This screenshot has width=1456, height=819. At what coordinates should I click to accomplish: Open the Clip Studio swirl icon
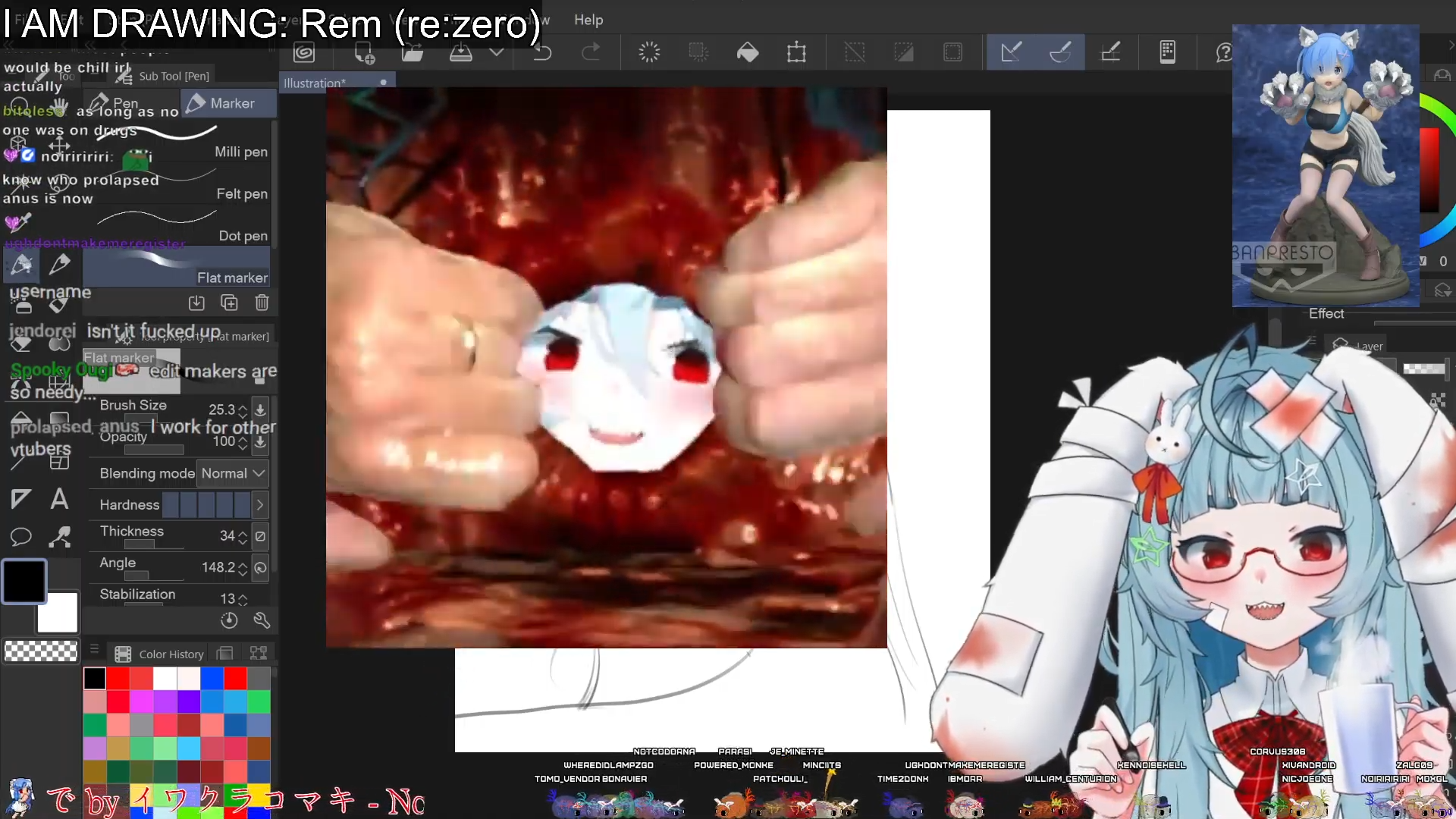[304, 53]
